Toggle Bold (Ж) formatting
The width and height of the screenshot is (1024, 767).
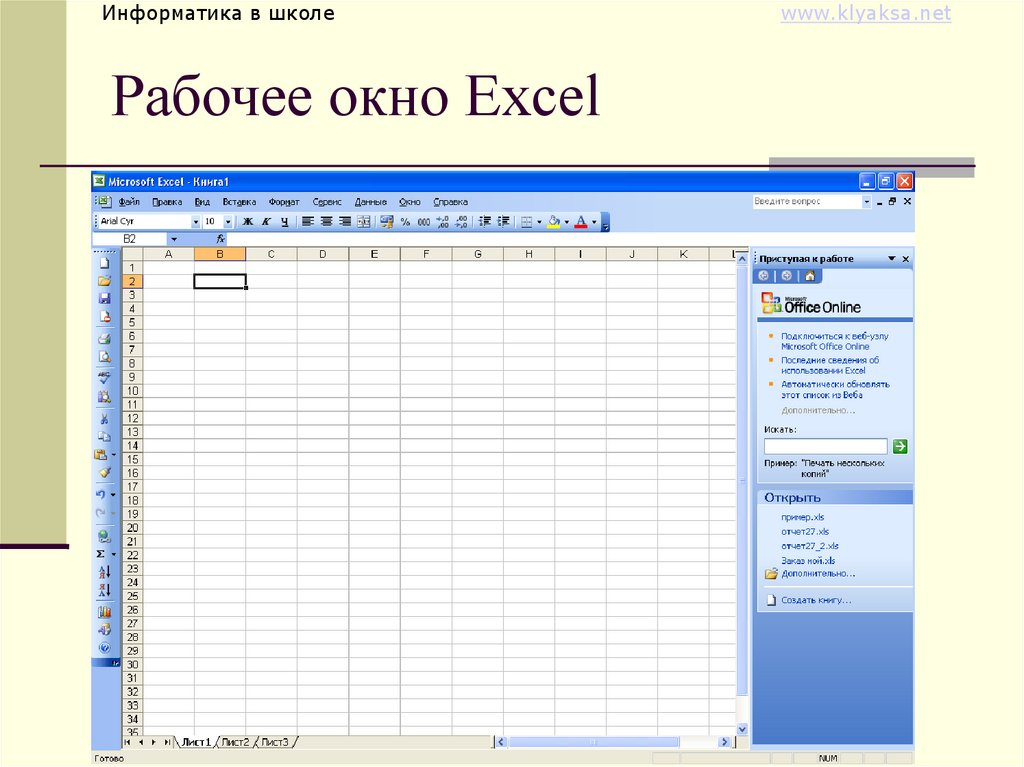pos(248,221)
